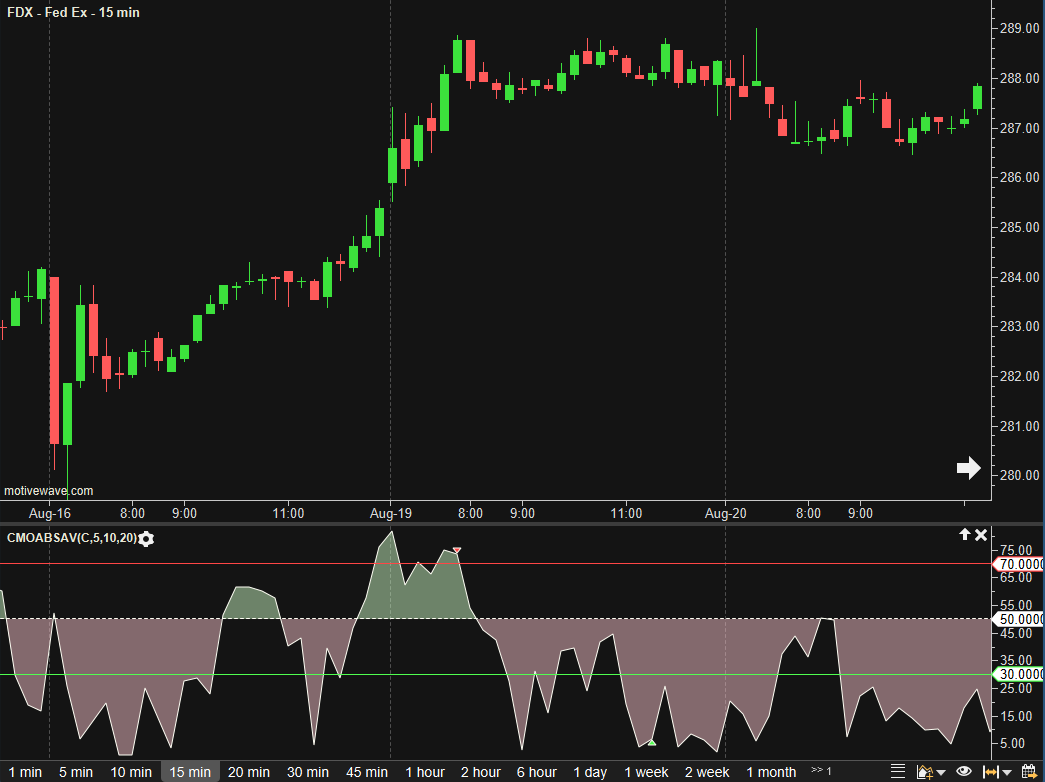The width and height of the screenshot is (1045, 782).
Task: Choose the 1 day bar size
Action: tap(590, 772)
